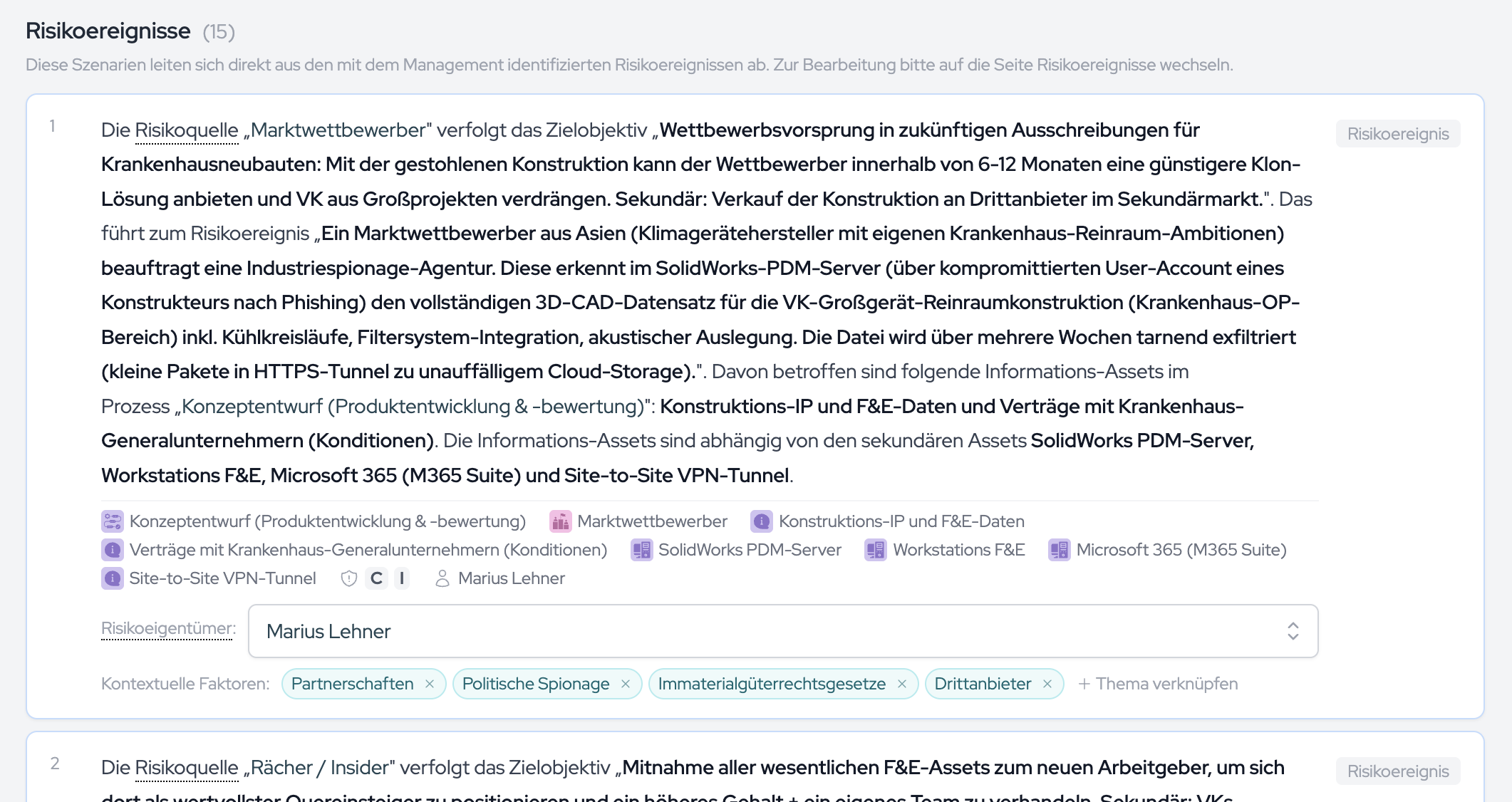
Task: Click the Site-to-Site VPN-Tunnel tag text
Action: click(x=222, y=578)
